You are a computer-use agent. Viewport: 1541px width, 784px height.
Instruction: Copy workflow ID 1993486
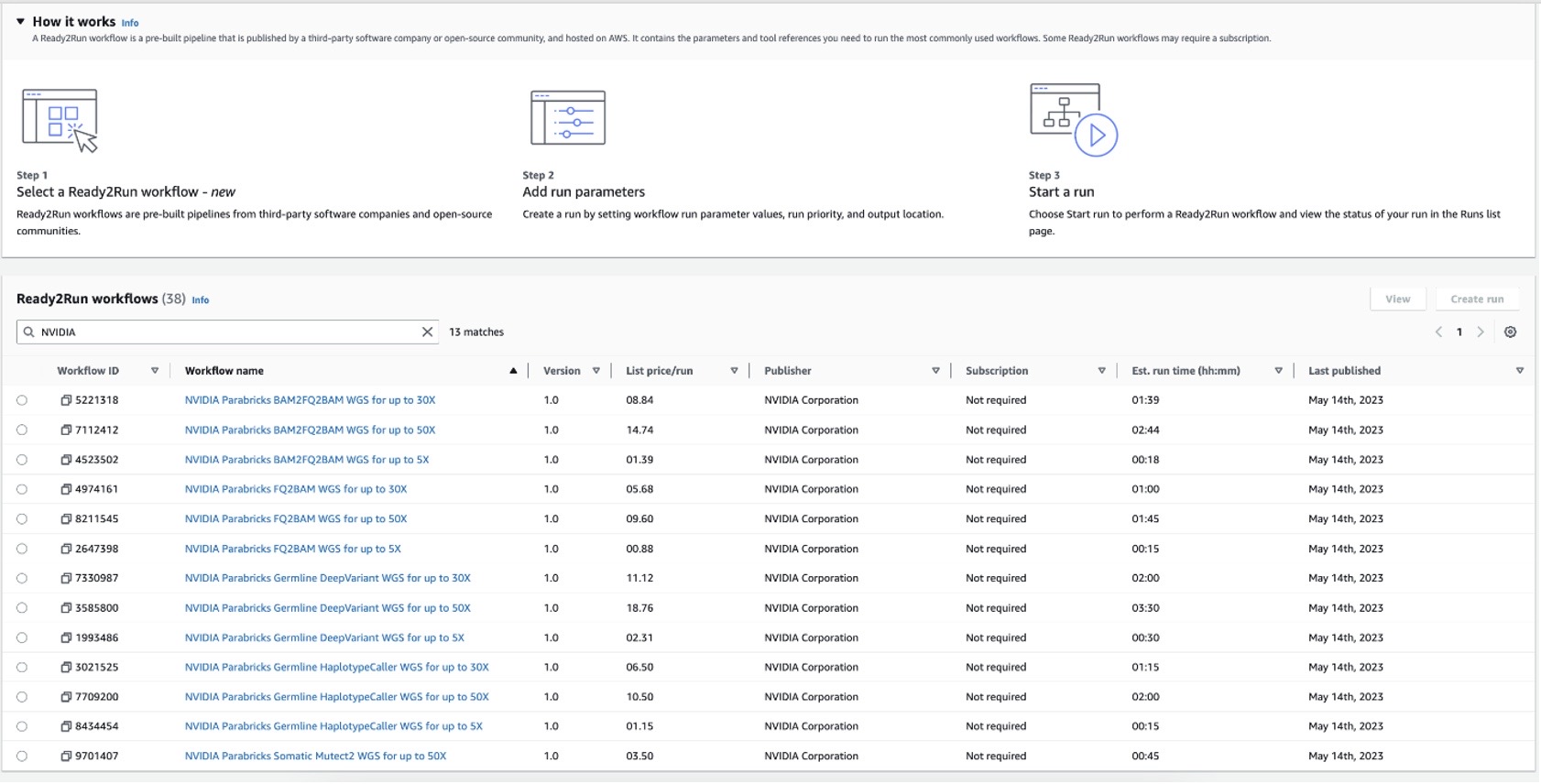[x=66, y=637]
